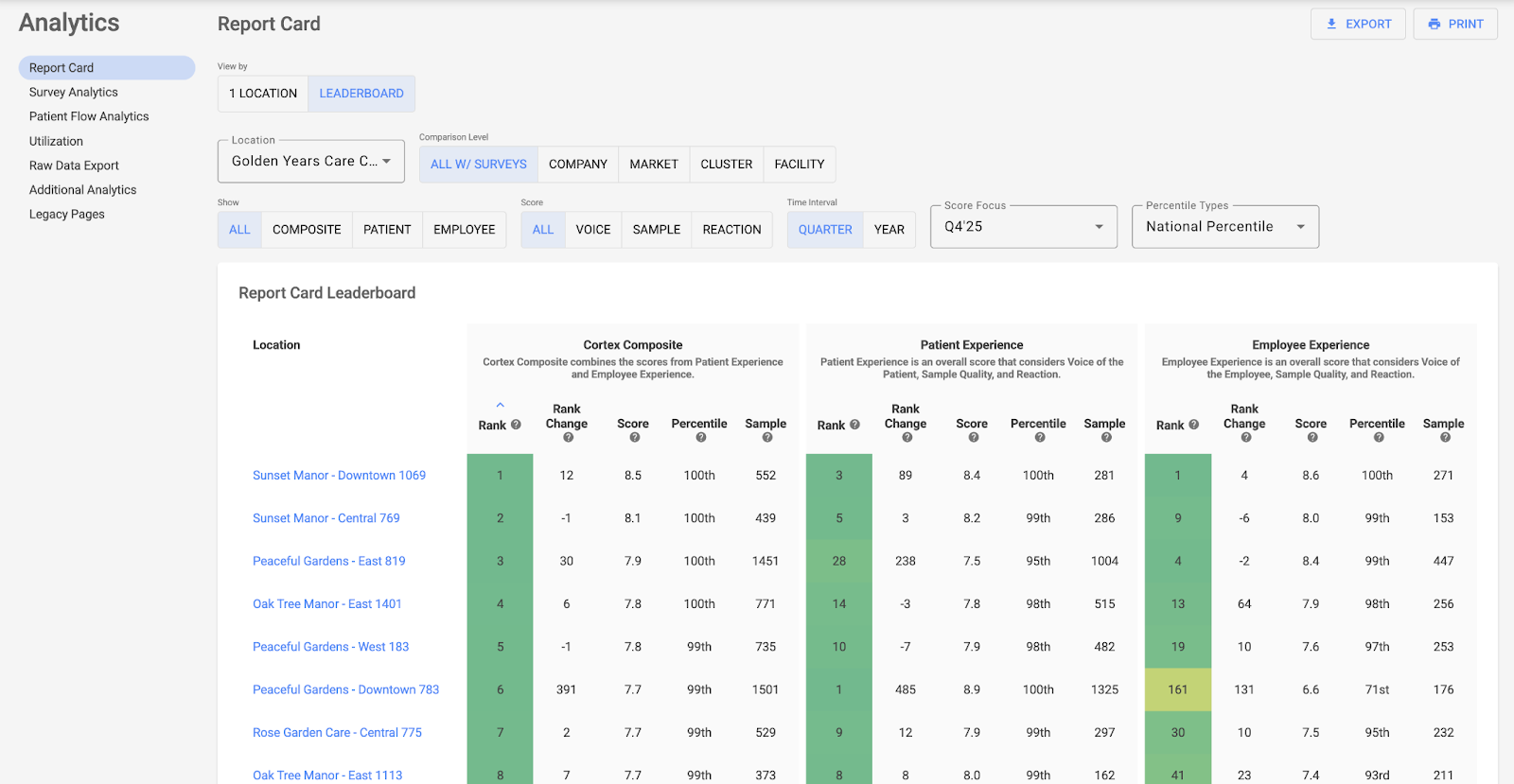Click help icon next to Cortex Composite Rank
The width and height of the screenshot is (1514, 784).
click(516, 425)
